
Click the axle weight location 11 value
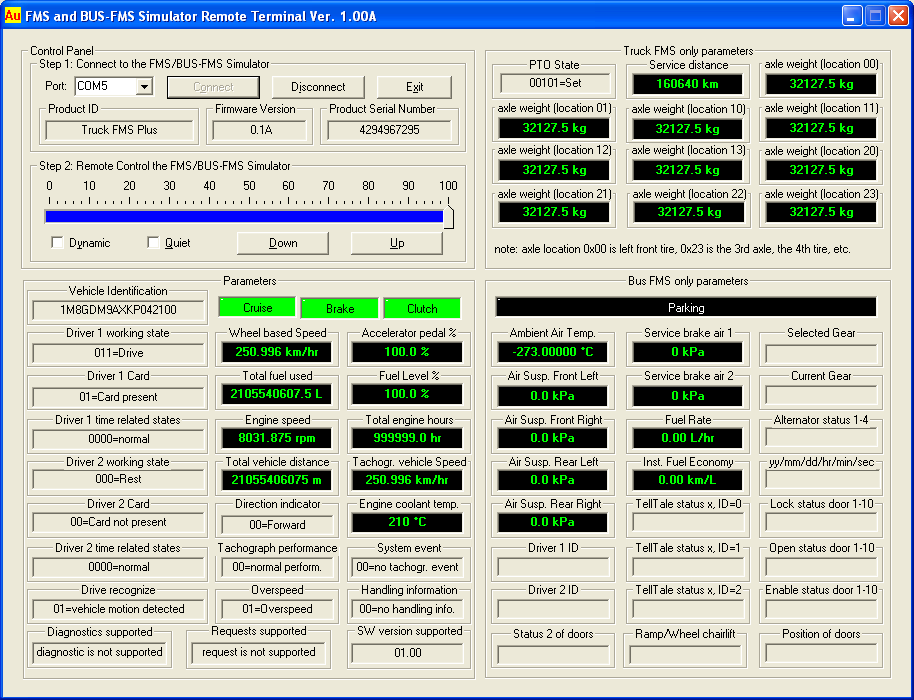[821, 128]
